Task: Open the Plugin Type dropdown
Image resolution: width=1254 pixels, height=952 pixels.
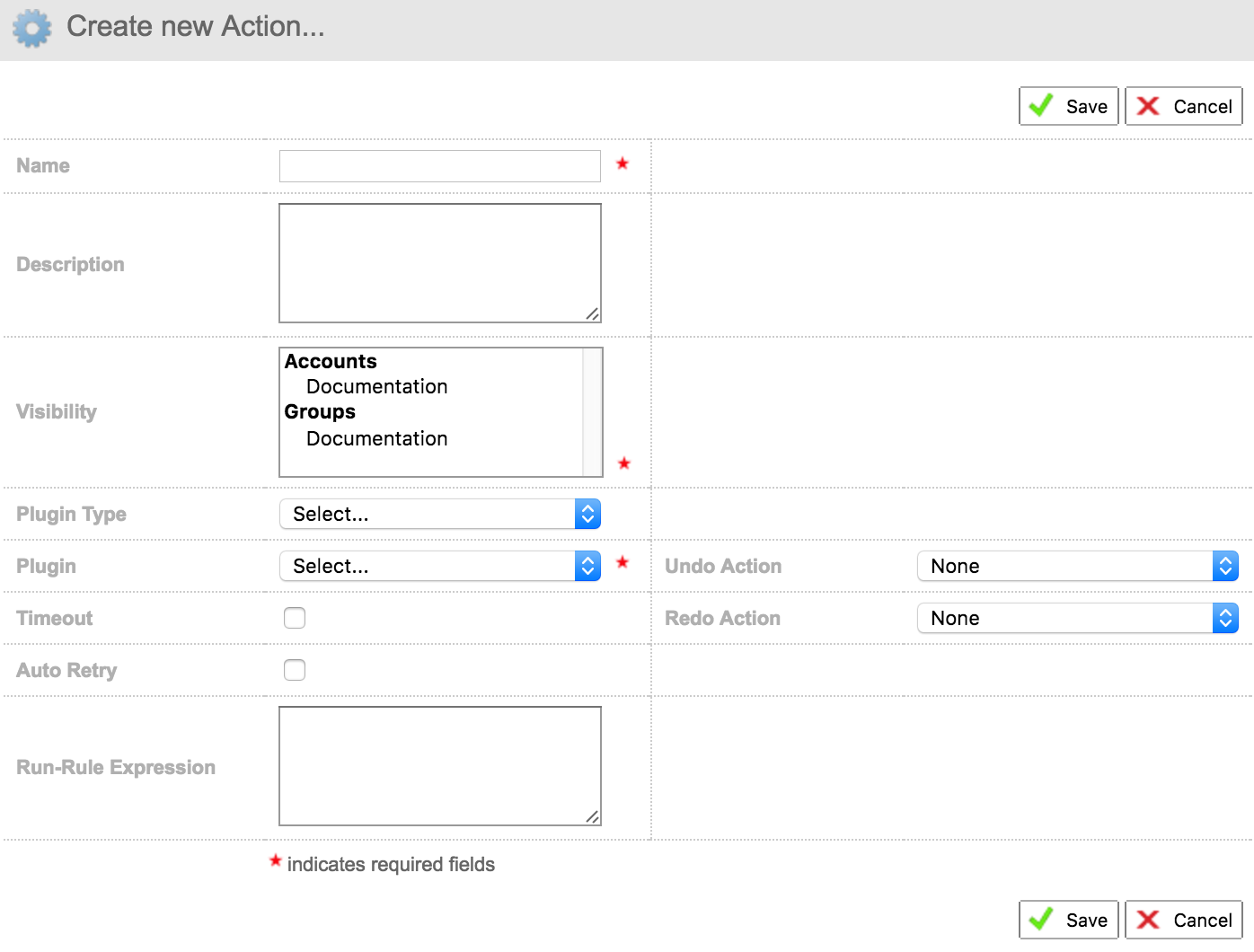Action: 439,514
